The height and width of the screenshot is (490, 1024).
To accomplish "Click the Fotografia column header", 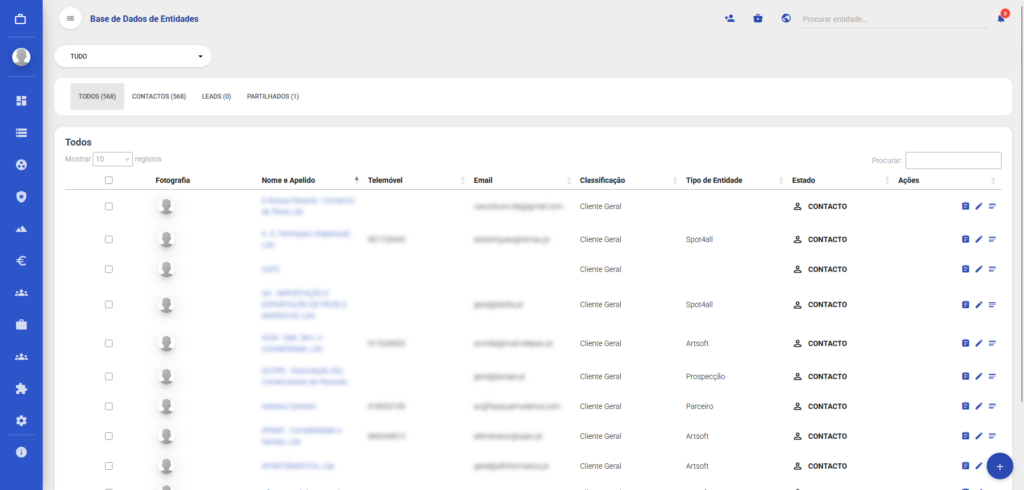I will tap(173, 180).
